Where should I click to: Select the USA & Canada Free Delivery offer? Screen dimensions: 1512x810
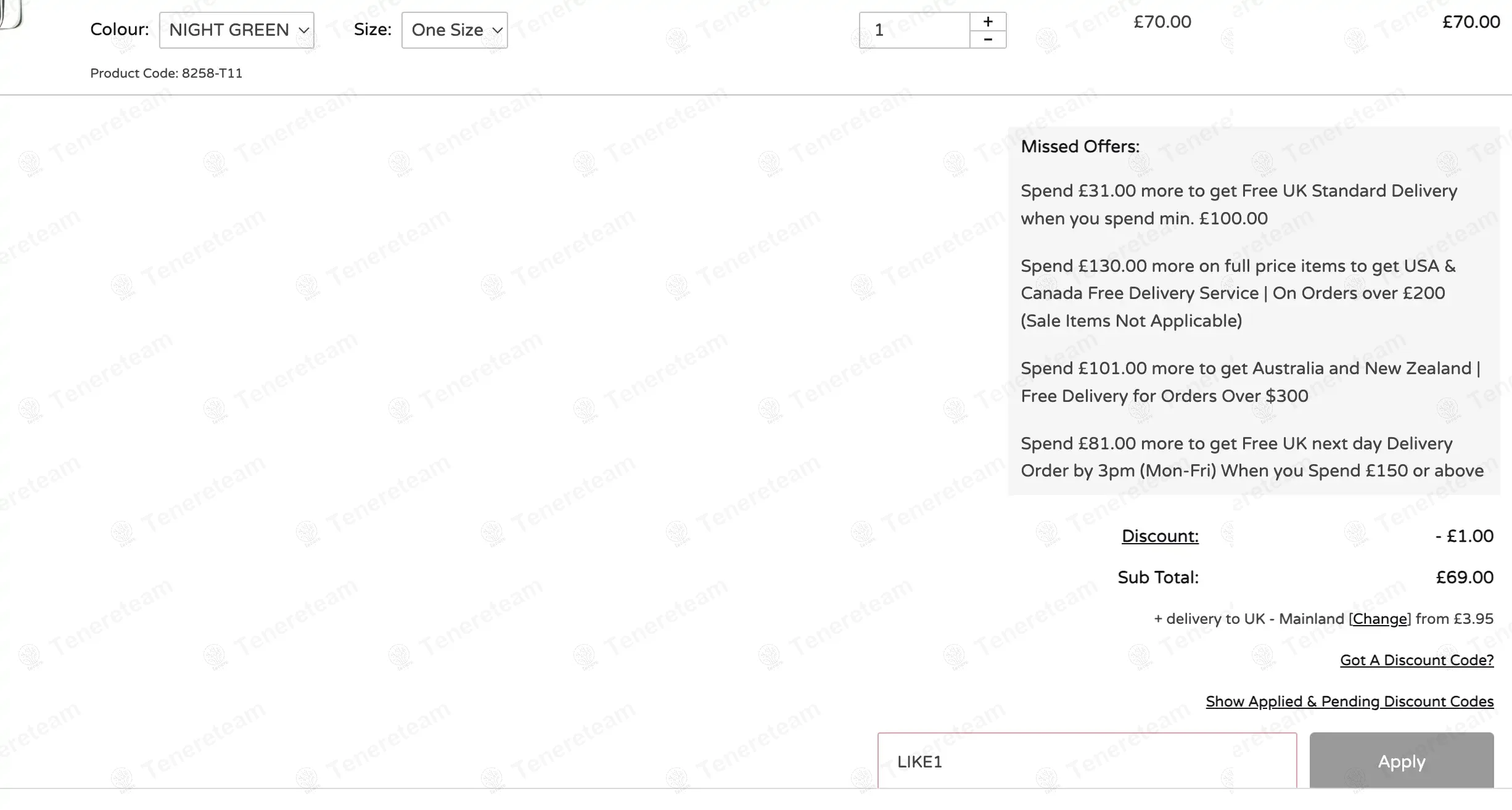point(1238,293)
